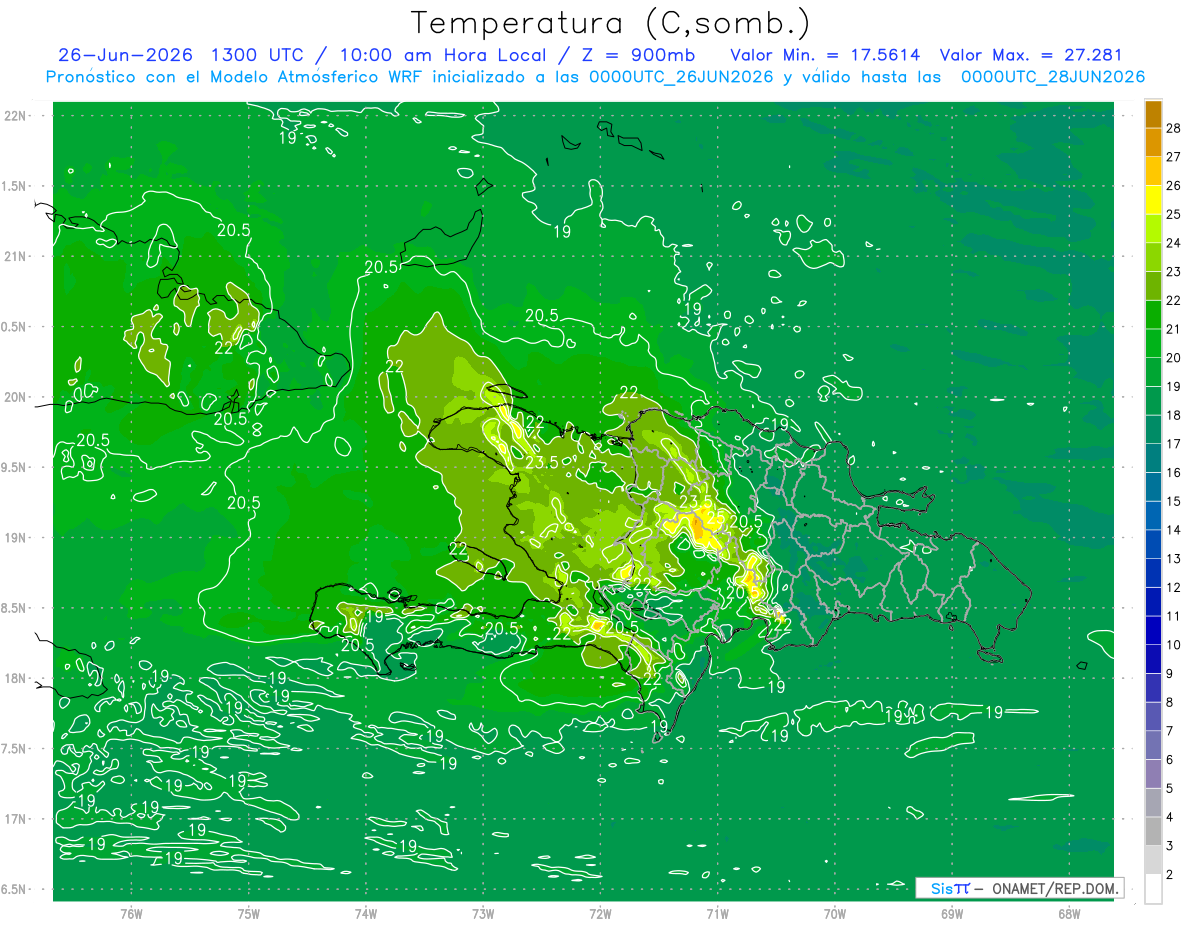Image resolution: width=1200 pixels, height=927 pixels.
Task: Click the colorbar scale label "14"
Action: pos(1174,529)
